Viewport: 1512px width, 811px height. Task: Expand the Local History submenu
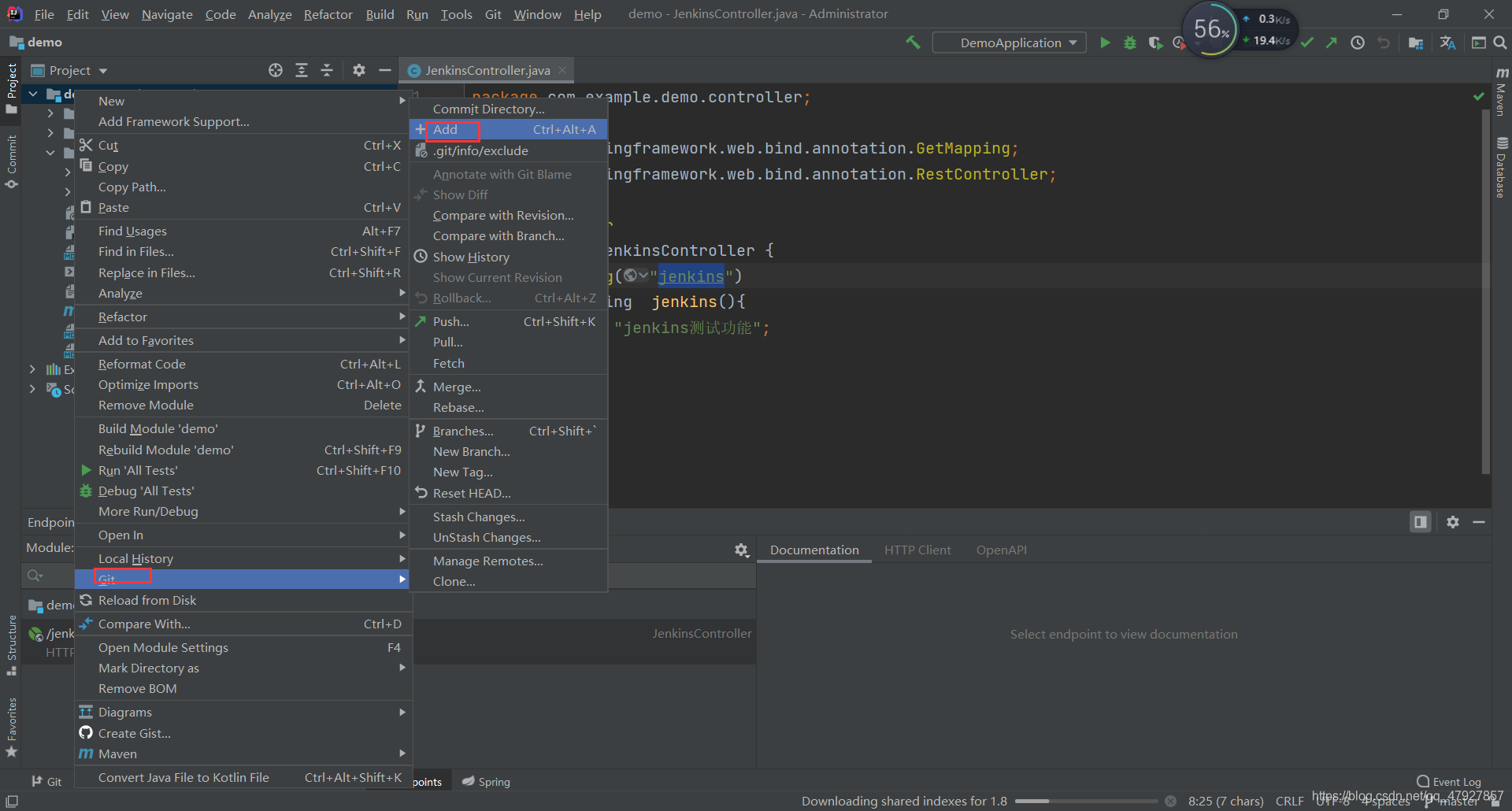243,558
